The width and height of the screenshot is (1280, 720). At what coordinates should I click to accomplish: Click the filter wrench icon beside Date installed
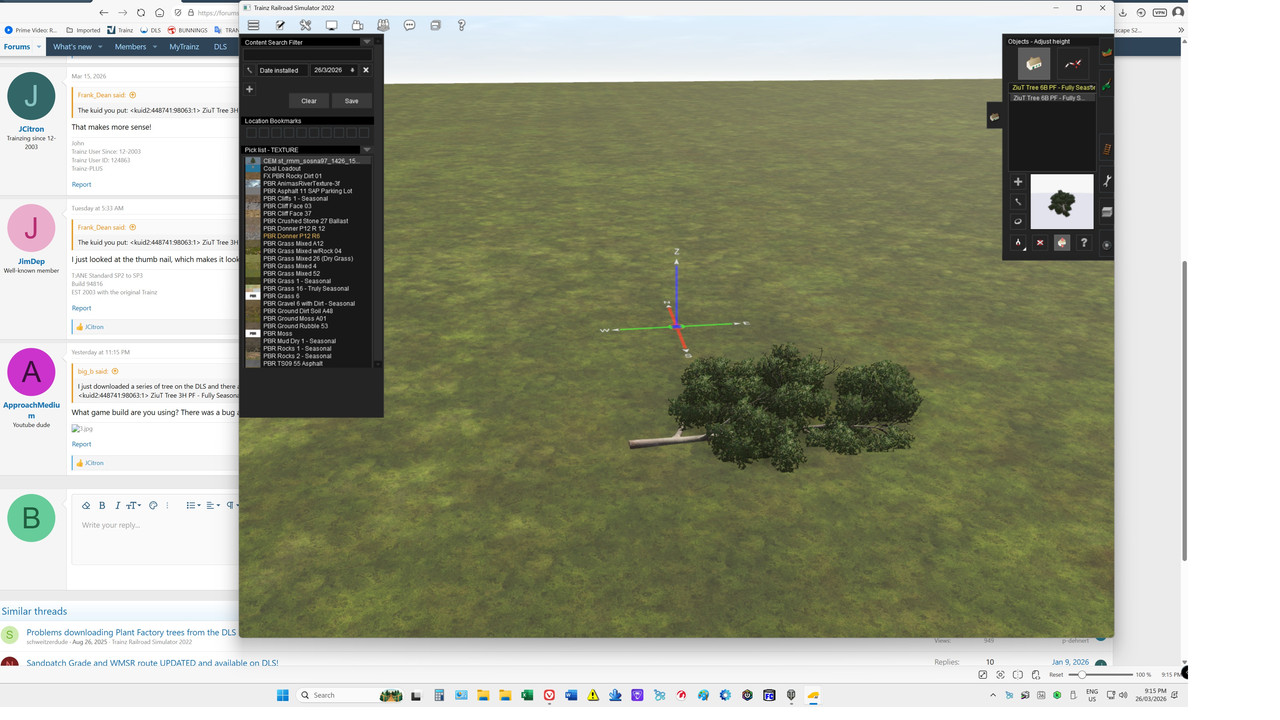click(x=250, y=71)
